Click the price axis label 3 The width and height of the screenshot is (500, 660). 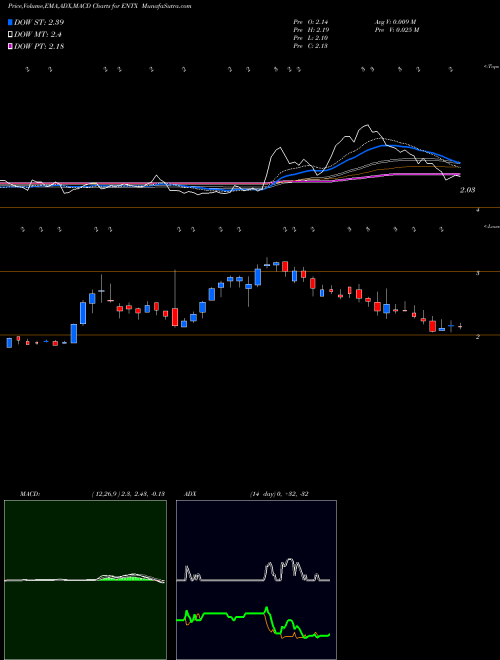click(477, 273)
